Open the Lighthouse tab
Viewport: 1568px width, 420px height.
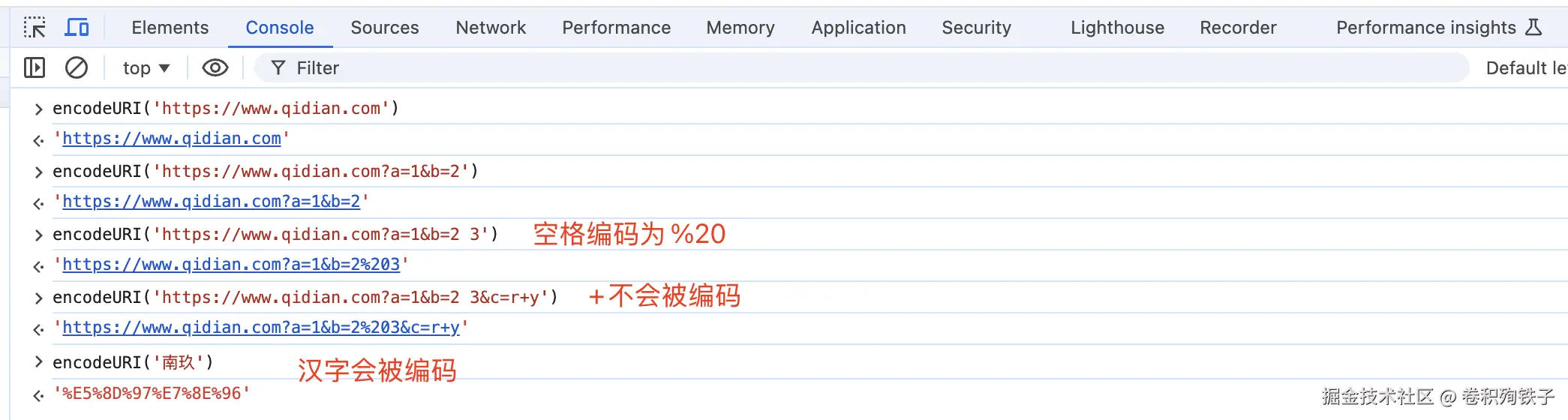click(x=1117, y=28)
